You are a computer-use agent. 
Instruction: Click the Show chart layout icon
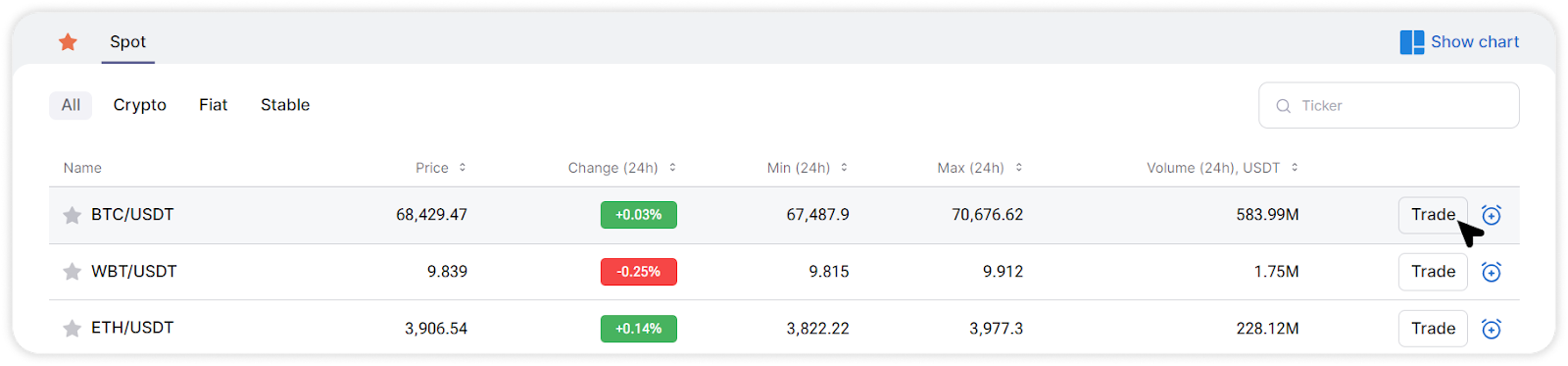(1411, 42)
